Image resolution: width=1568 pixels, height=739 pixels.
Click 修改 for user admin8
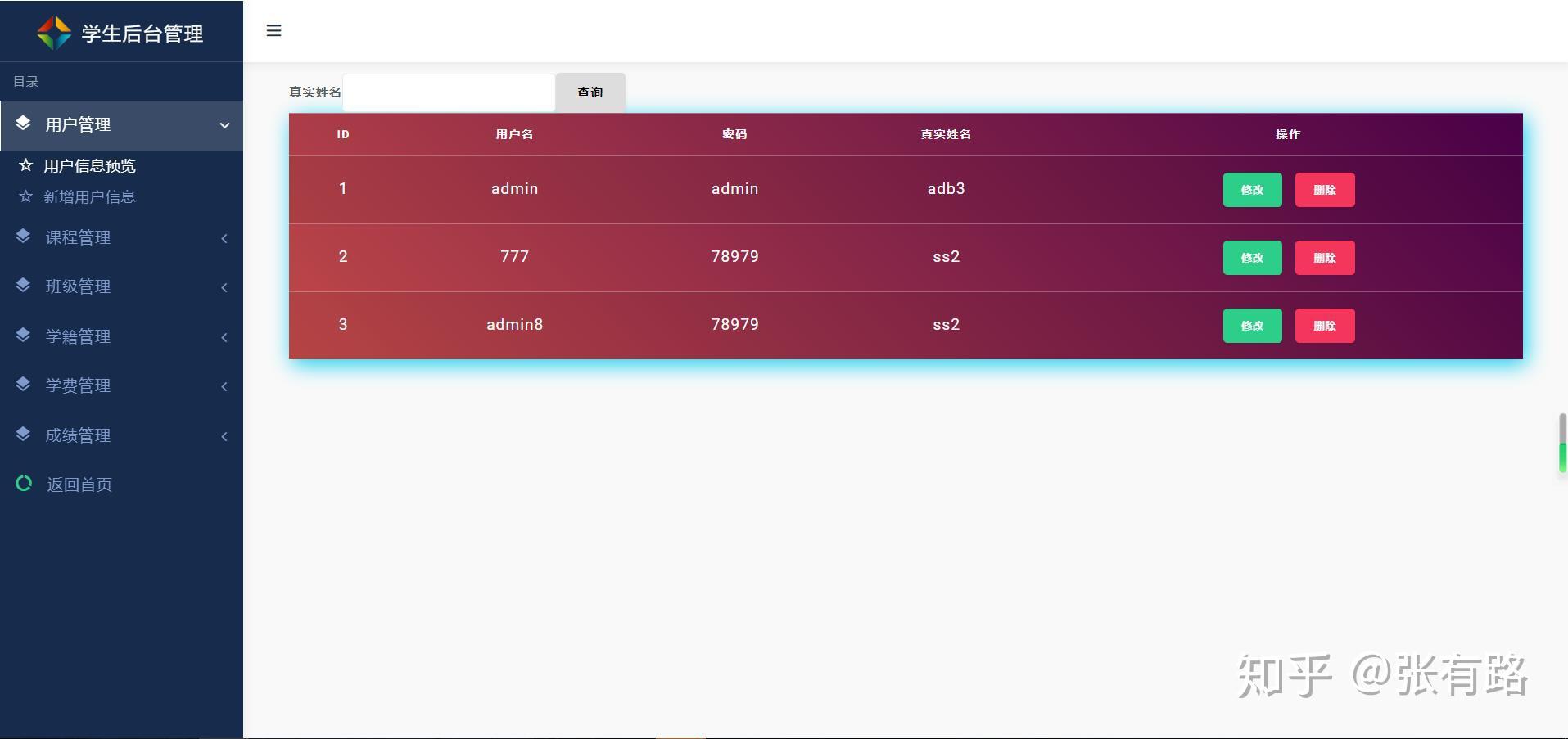coord(1253,326)
